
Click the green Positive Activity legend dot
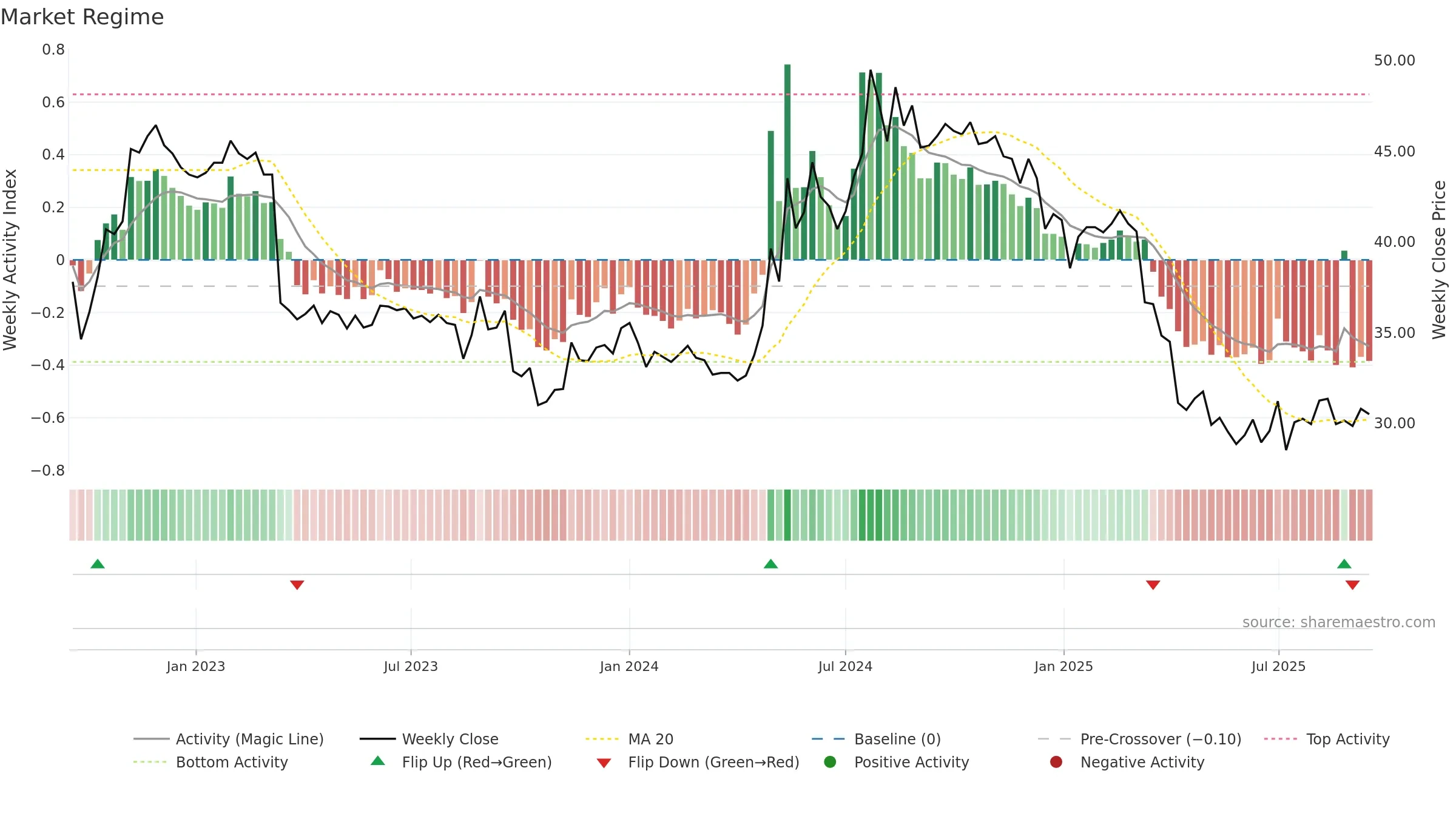click(x=830, y=762)
